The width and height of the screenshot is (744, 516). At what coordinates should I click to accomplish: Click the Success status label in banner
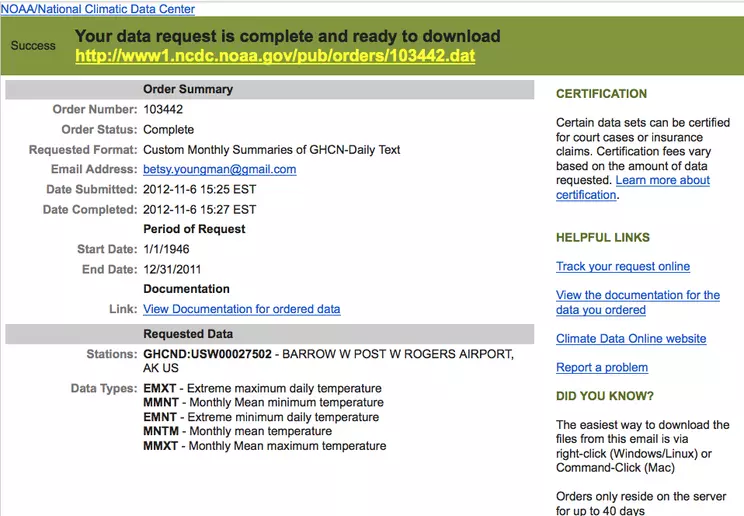[33, 46]
